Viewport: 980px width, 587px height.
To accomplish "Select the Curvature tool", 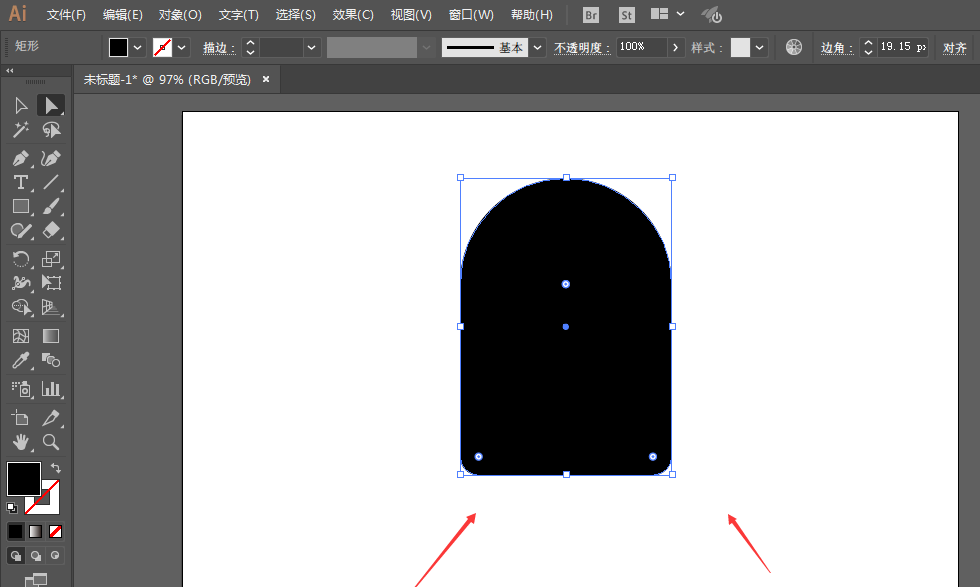I will click(51, 158).
